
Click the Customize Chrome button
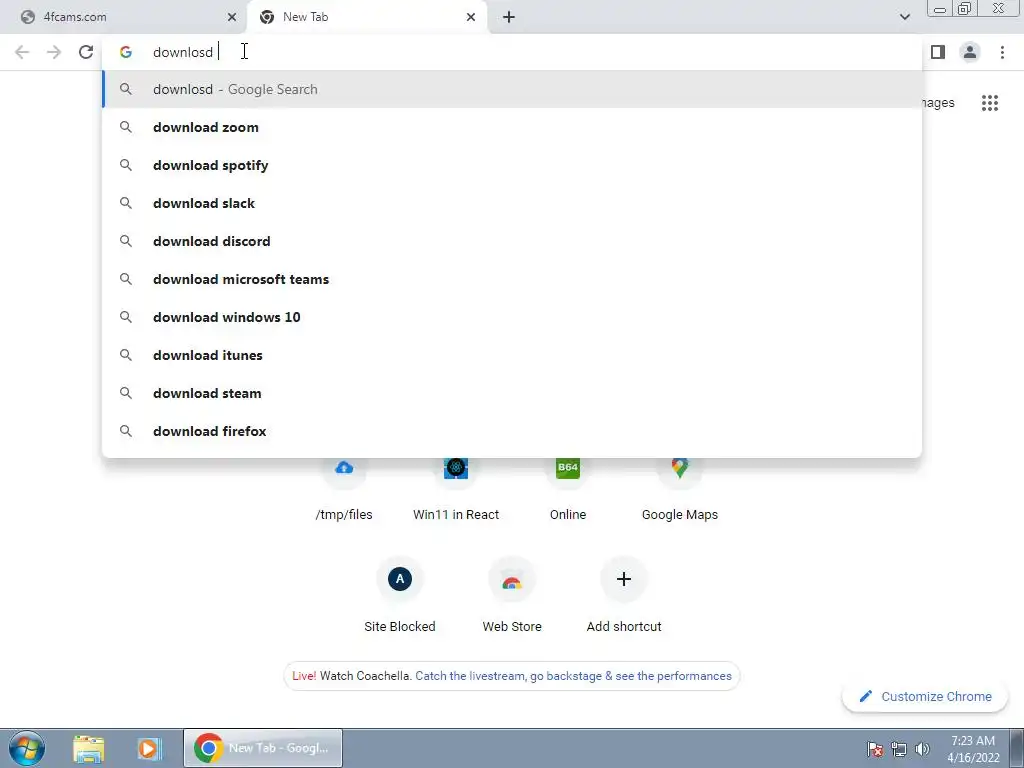(927, 696)
